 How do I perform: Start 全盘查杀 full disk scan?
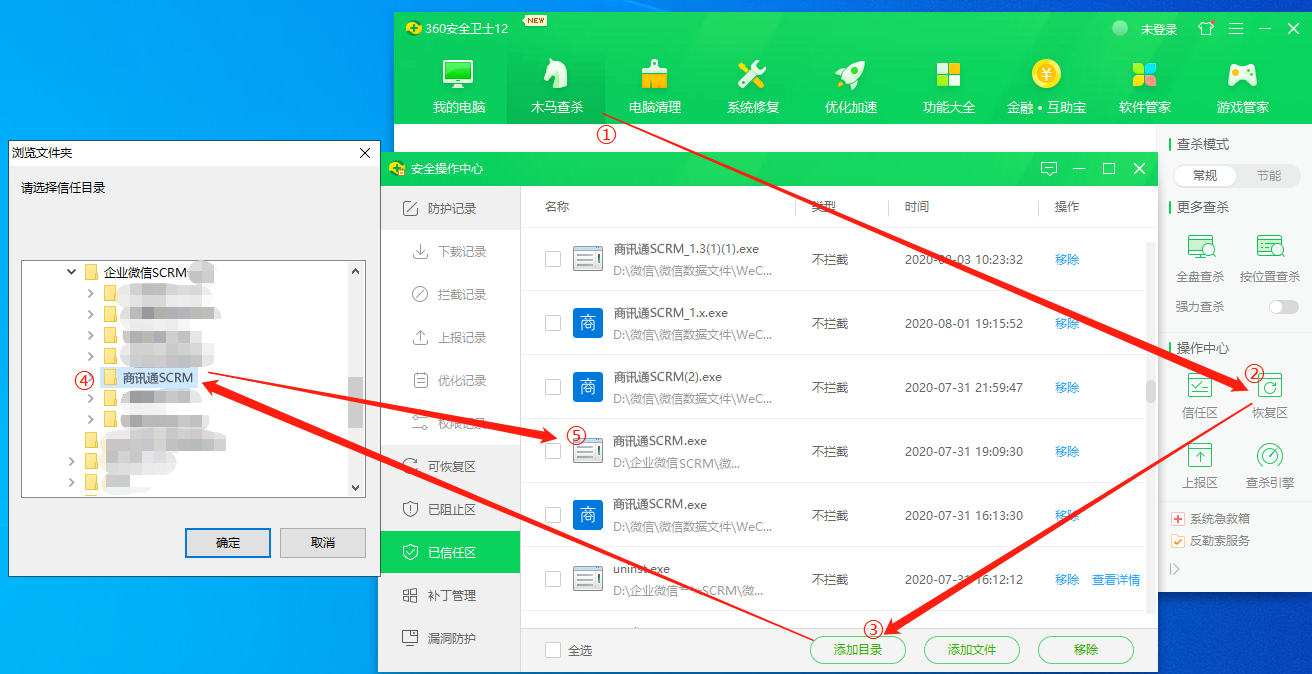1200,258
